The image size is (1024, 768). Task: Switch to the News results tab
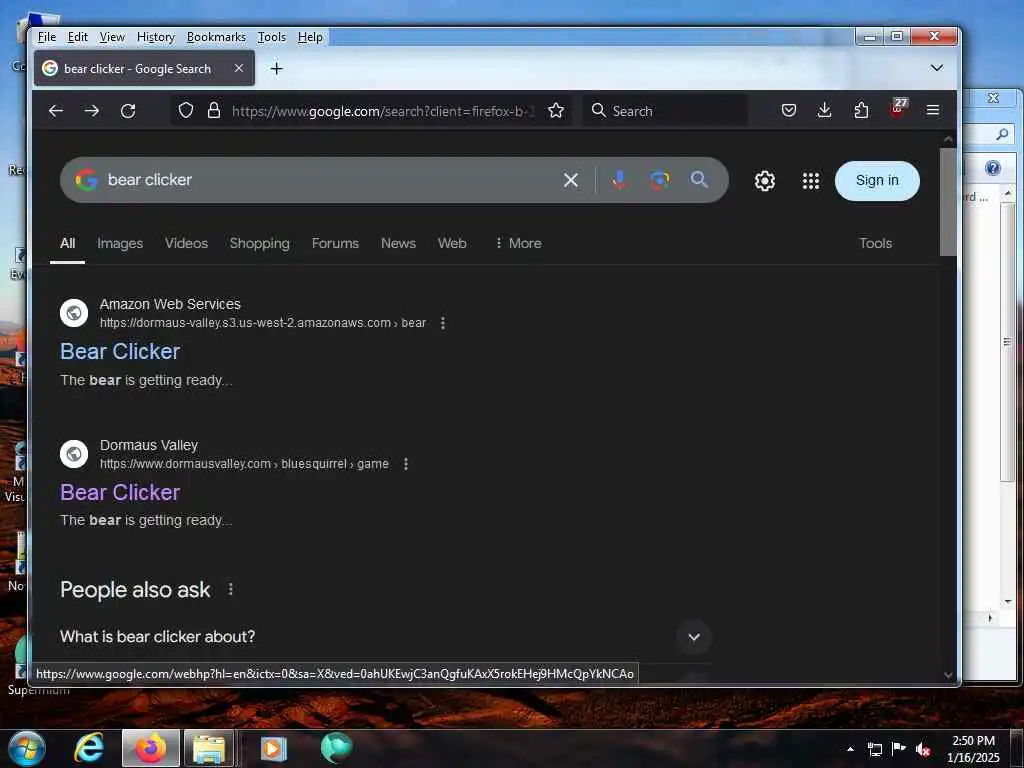(398, 243)
